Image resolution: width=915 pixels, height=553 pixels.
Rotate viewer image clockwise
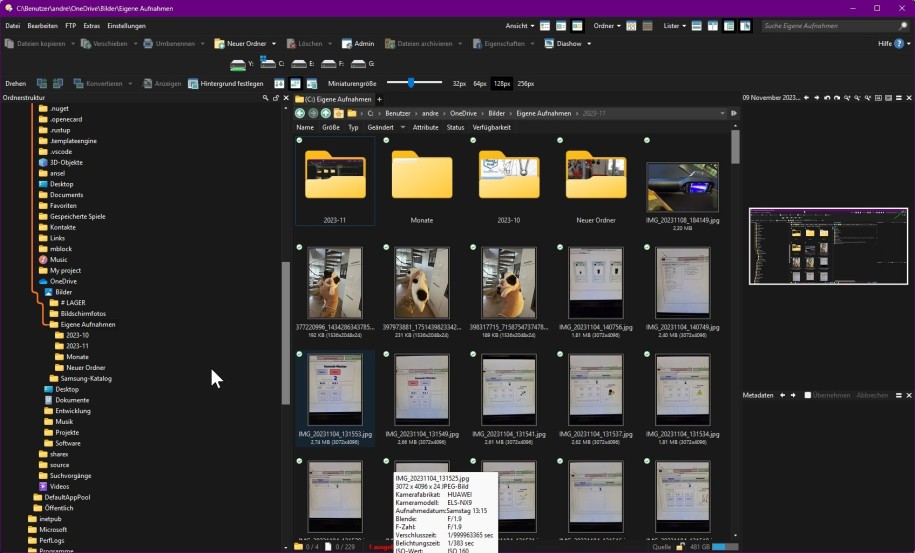point(837,98)
